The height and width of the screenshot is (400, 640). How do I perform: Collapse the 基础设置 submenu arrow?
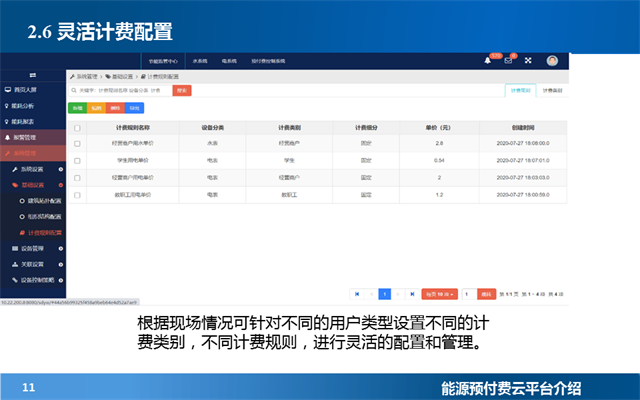[60, 185]
